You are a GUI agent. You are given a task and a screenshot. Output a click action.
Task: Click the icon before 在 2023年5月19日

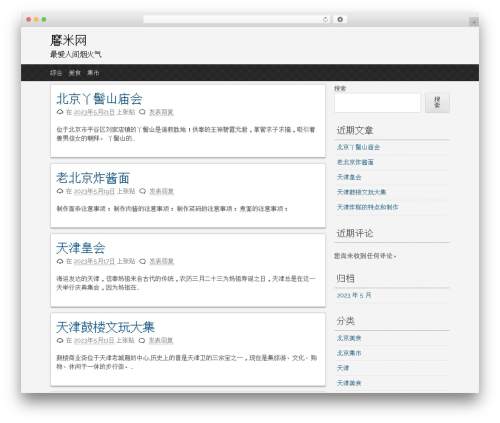(60, 191)
